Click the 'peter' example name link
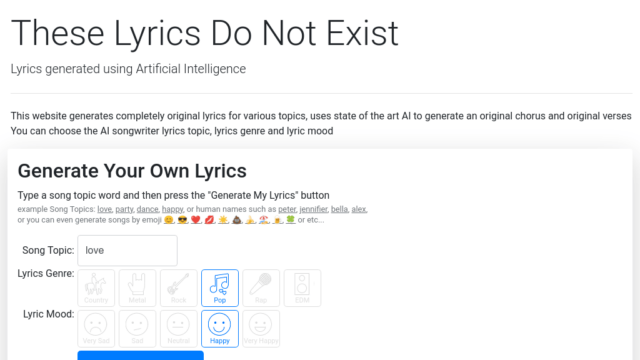 coord(287,209)
